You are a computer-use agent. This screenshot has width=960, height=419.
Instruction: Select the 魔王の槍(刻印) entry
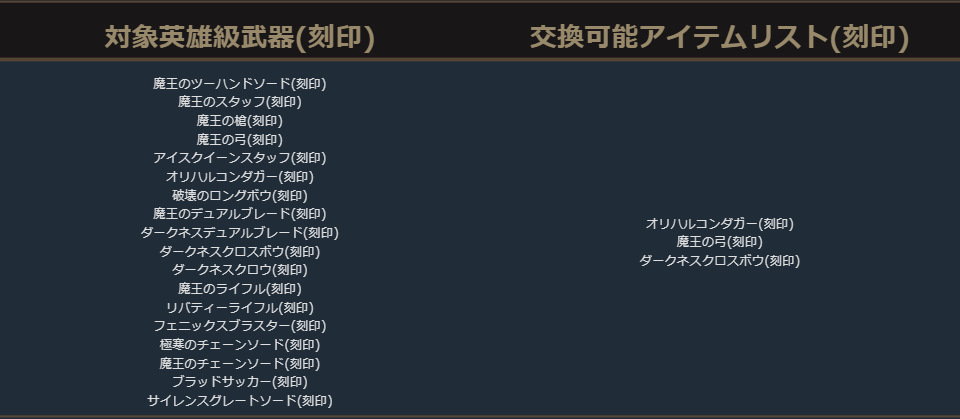pos(240,120)
